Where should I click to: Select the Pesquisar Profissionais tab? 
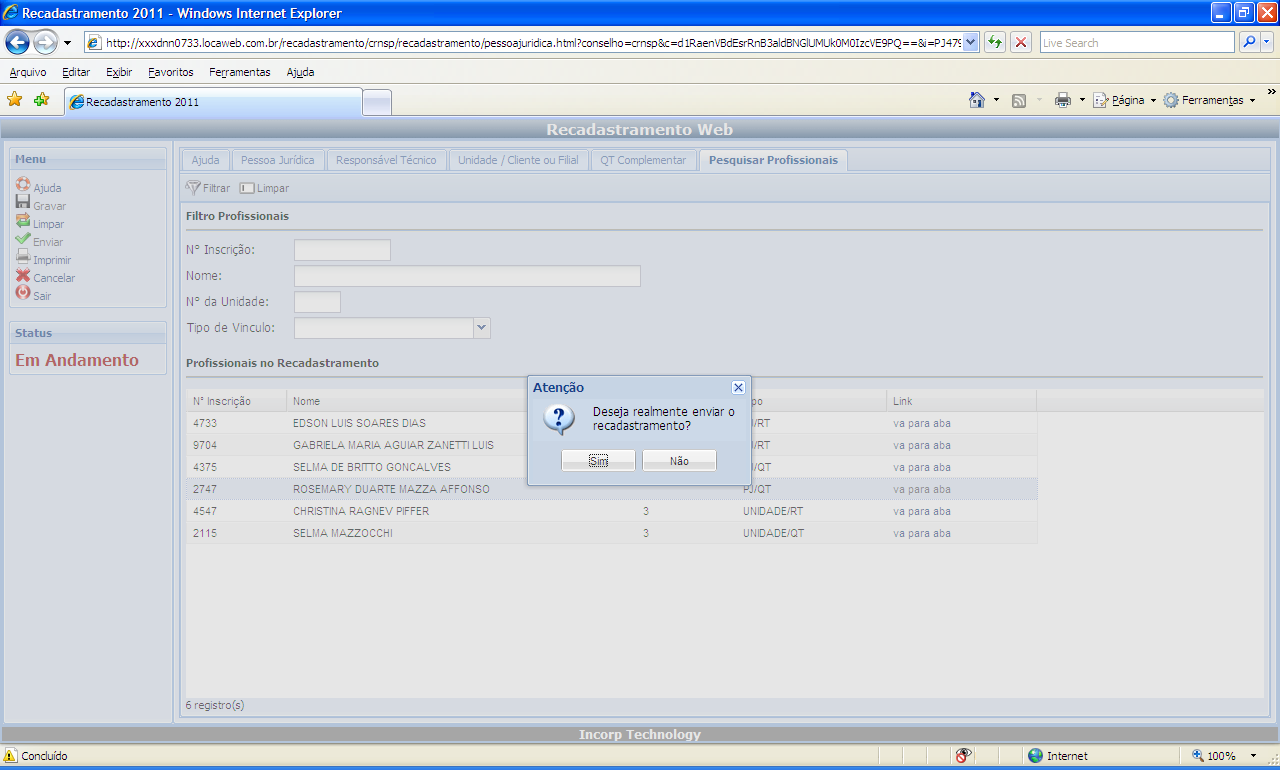click(773, 160)
